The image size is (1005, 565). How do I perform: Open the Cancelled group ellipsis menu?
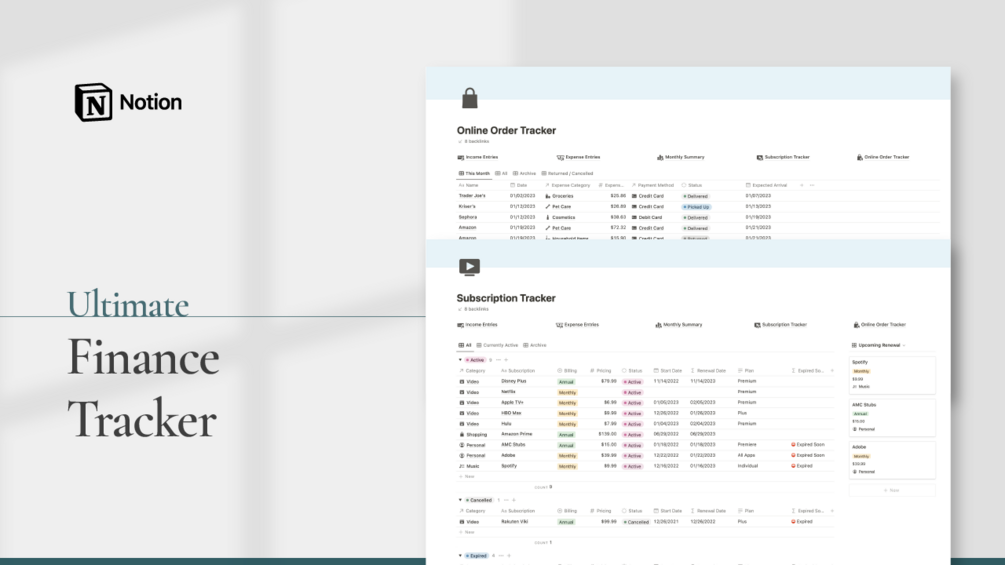click(x=506, y=500)
